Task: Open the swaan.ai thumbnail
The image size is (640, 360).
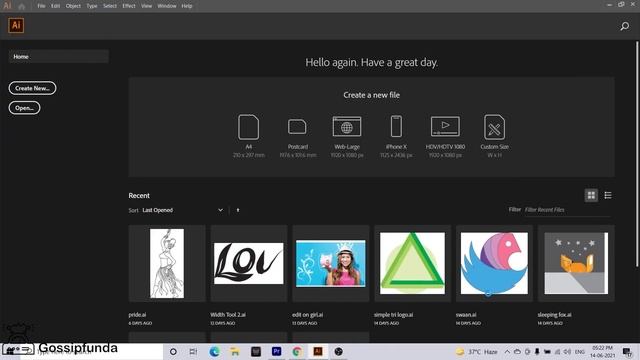Action: coord(494,263)
